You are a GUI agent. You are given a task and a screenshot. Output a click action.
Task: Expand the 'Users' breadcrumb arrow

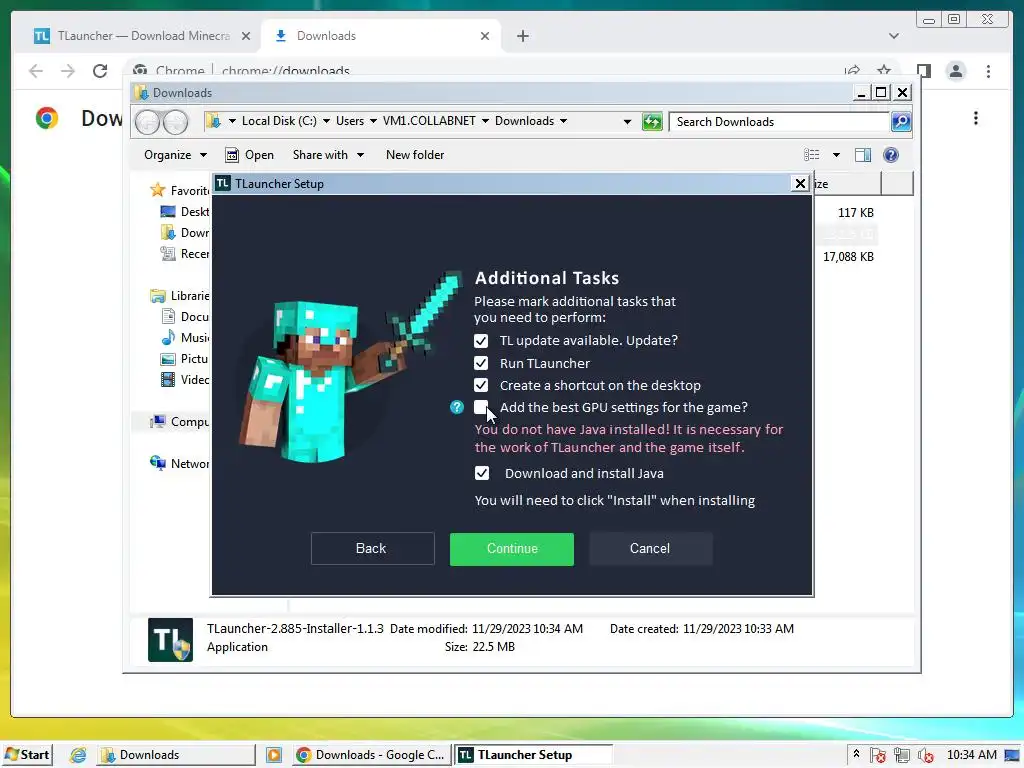click(x=374, y=121)
